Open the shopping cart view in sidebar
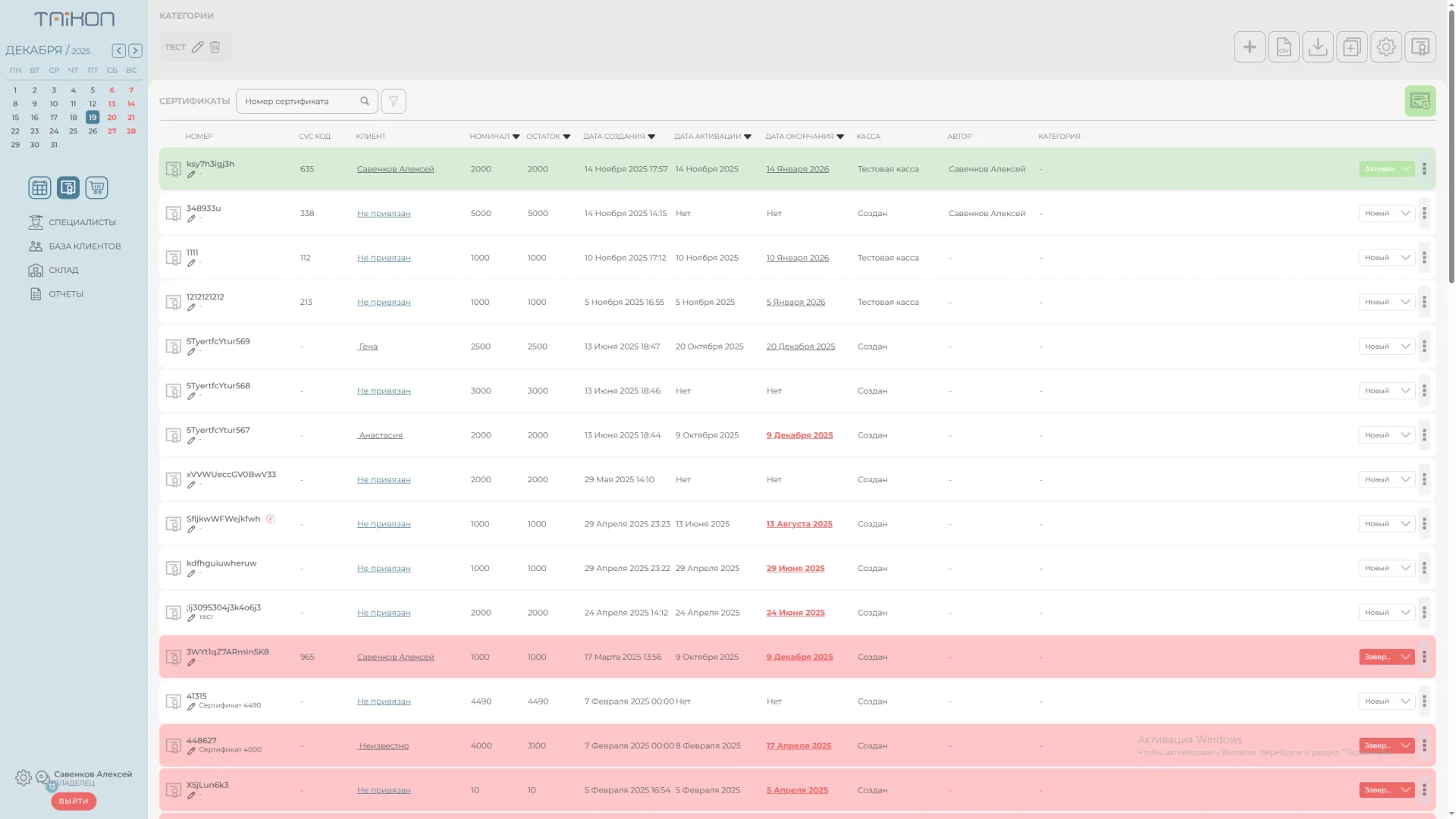 (96, 187)
